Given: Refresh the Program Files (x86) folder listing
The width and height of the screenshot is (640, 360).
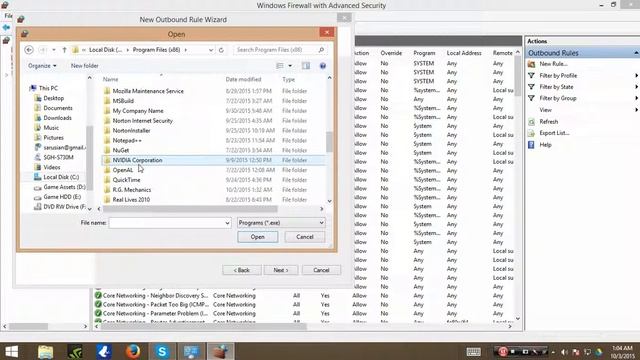Looking at the screenshot, I should click(x=221, y=50).
